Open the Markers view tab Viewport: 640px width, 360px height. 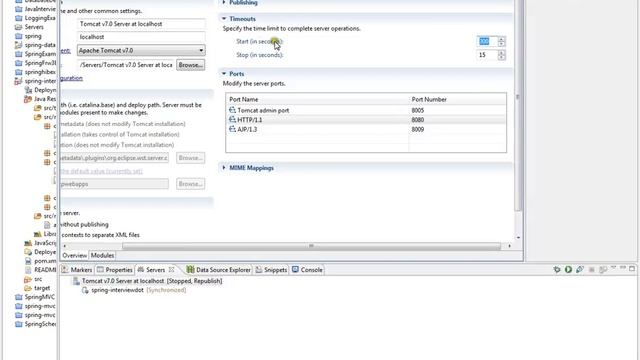coord(77,270)
